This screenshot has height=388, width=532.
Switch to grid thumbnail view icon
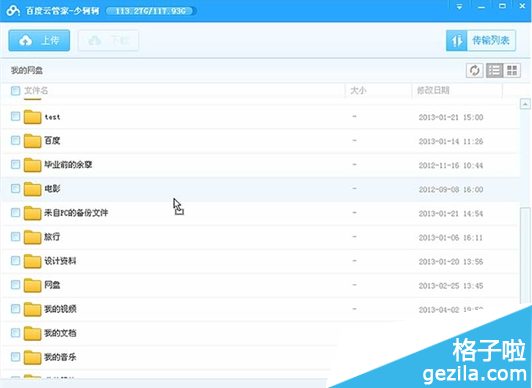pyautogui.click(x=512, y=71)
